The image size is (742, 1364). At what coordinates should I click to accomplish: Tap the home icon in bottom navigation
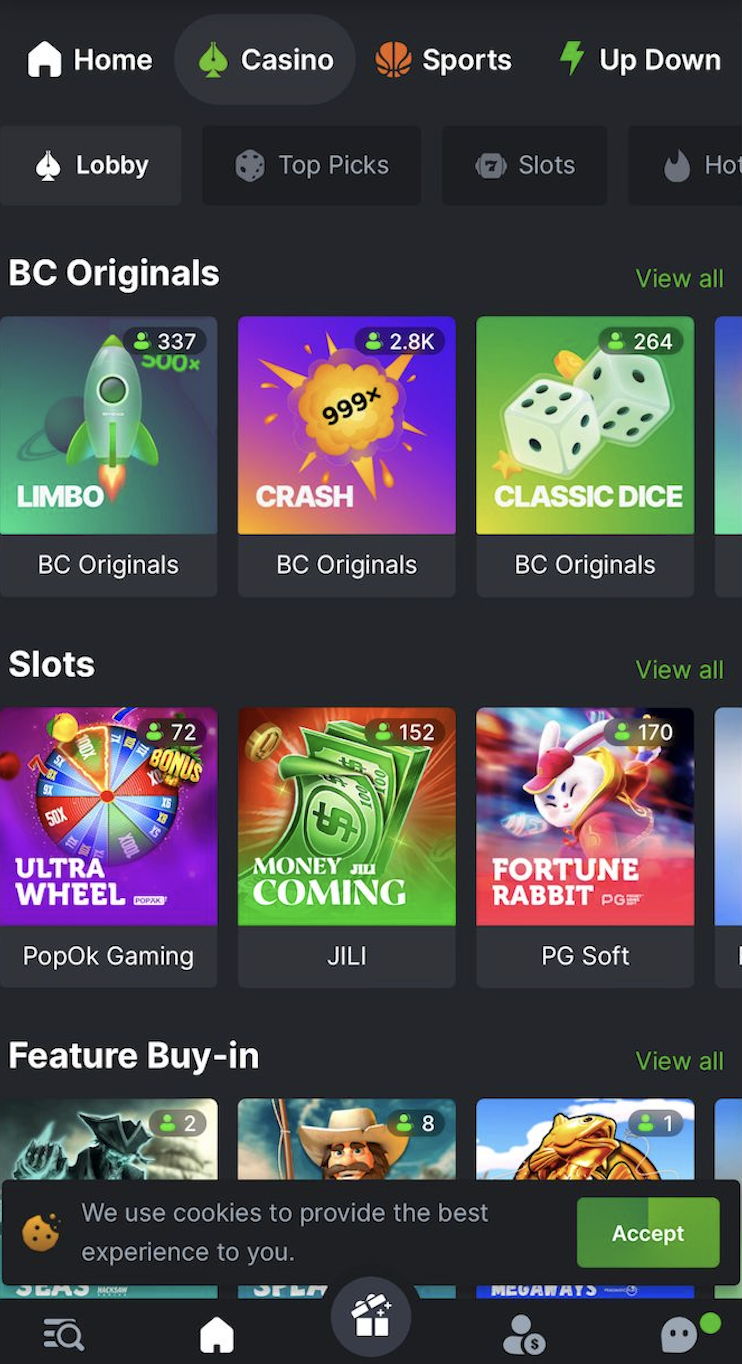217,1334
